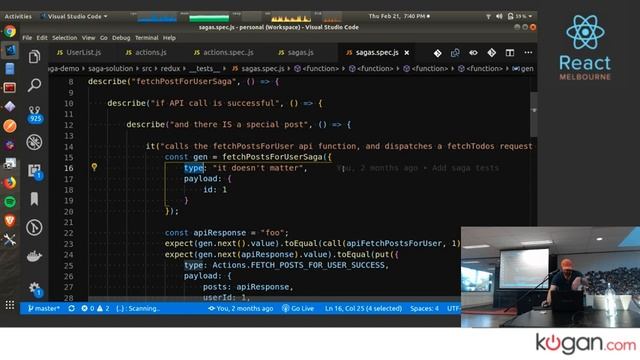Show applications grid in the Ubuntu dock
Image resolution: width=640 pixels, height=360 pixels.
click(x=10, y=305)
